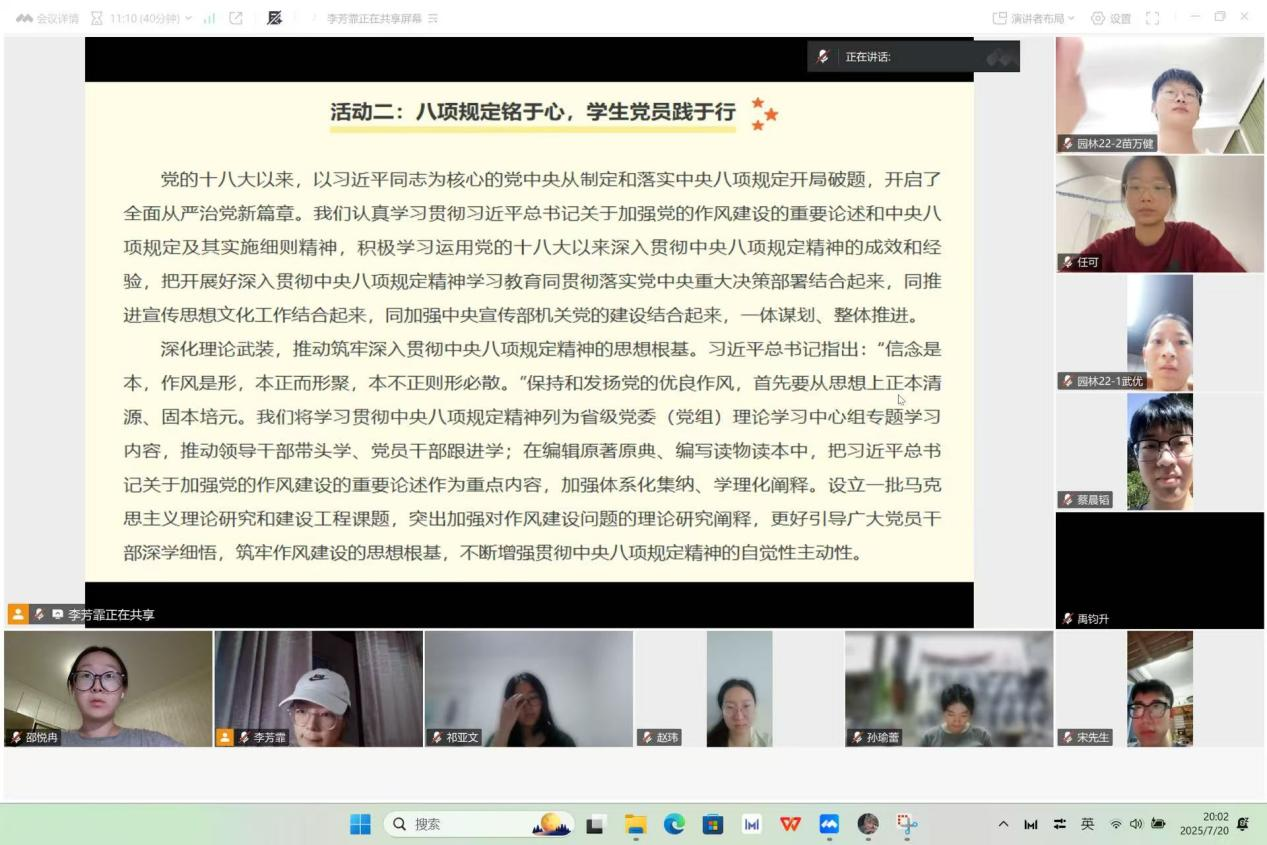Click the pop-out window icon in top bar
This screenshot has height=845, width=1267.
tap(236, 18)
